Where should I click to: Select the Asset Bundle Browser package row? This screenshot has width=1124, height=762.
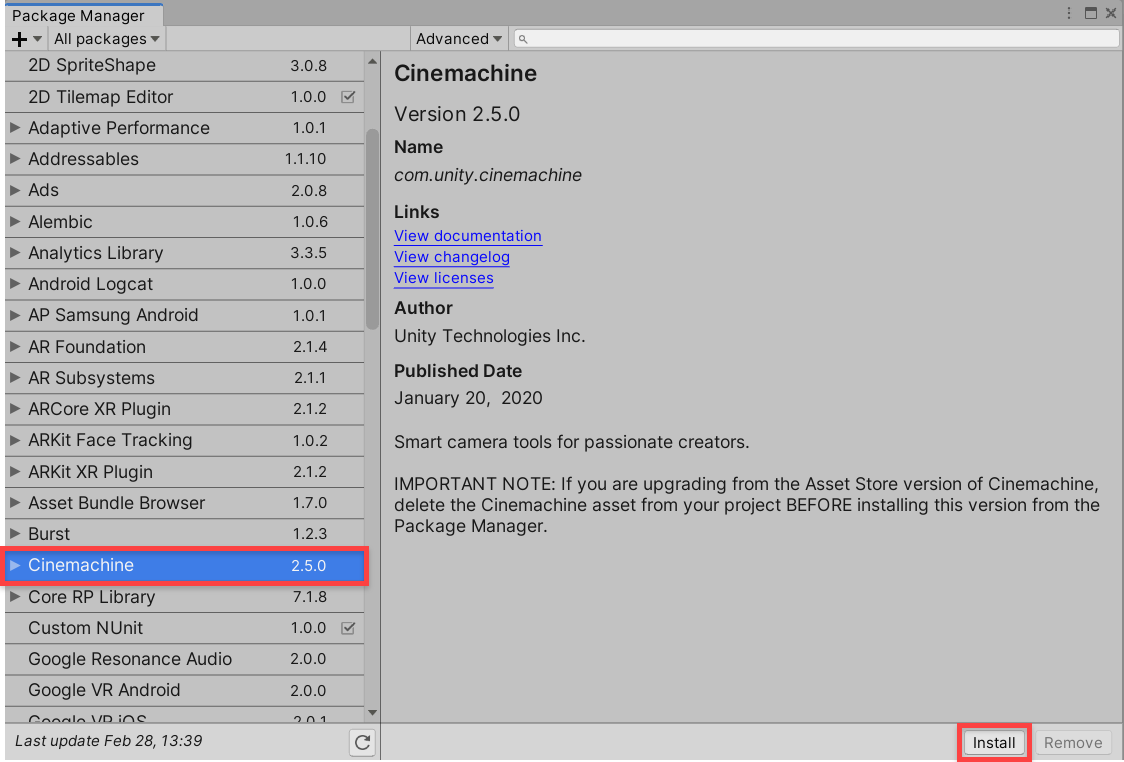tap(184, 503)
